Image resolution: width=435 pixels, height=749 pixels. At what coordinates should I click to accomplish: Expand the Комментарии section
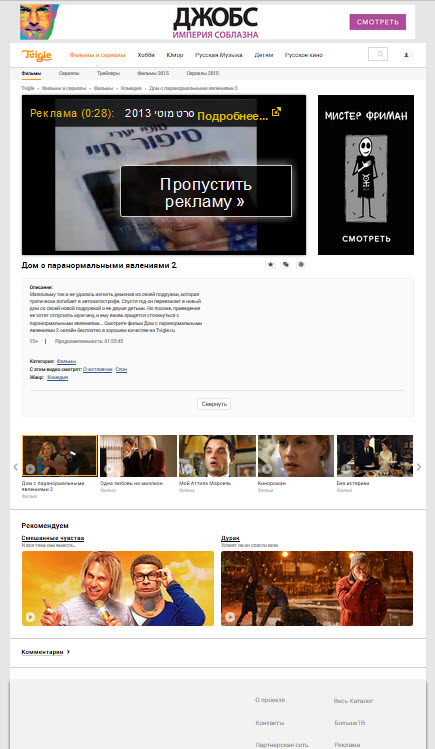[46, 652]
